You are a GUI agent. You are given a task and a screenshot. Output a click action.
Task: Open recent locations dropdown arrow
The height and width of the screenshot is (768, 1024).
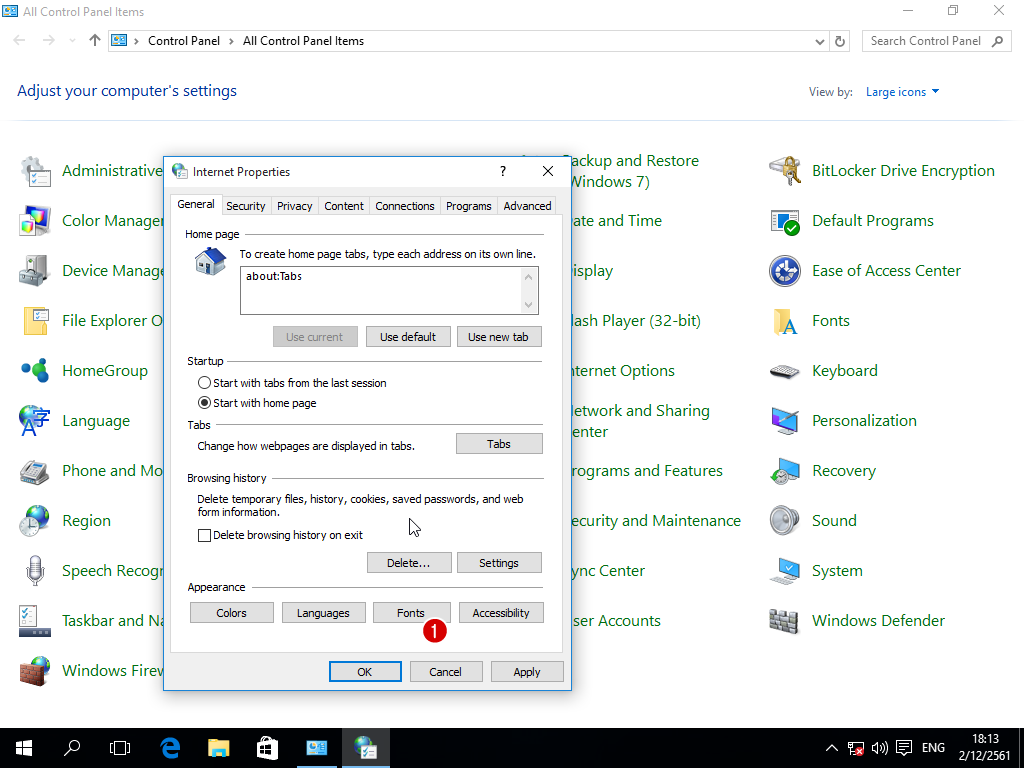click(x=72, y=40)
